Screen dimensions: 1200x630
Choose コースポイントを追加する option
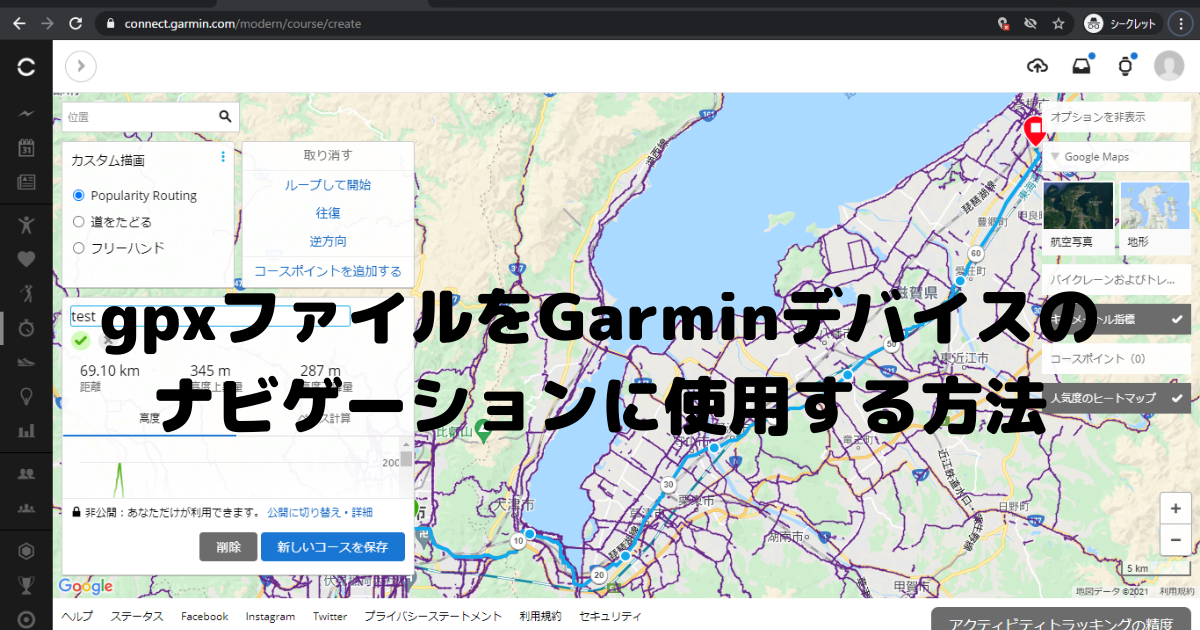[x=328, y=271]
